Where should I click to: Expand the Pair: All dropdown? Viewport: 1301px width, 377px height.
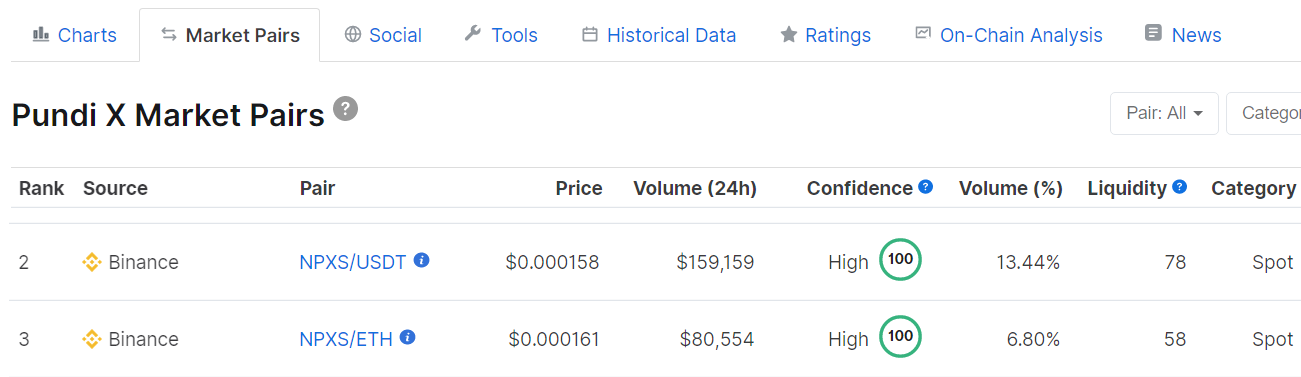pyautogui.click(x=1164, y=113)
